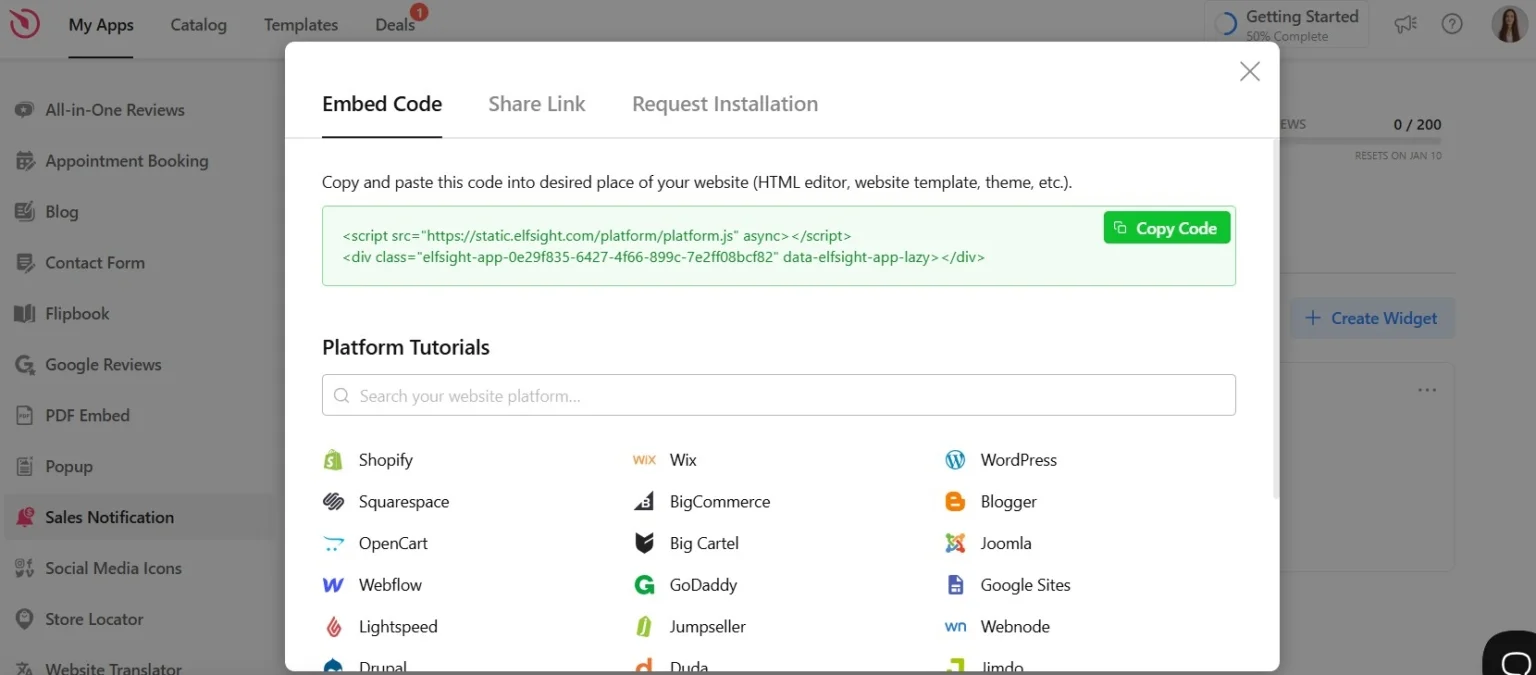The image size is (1536, 675).
Task: Click the announcements megaphone icon
Action: click(1405, 23)
